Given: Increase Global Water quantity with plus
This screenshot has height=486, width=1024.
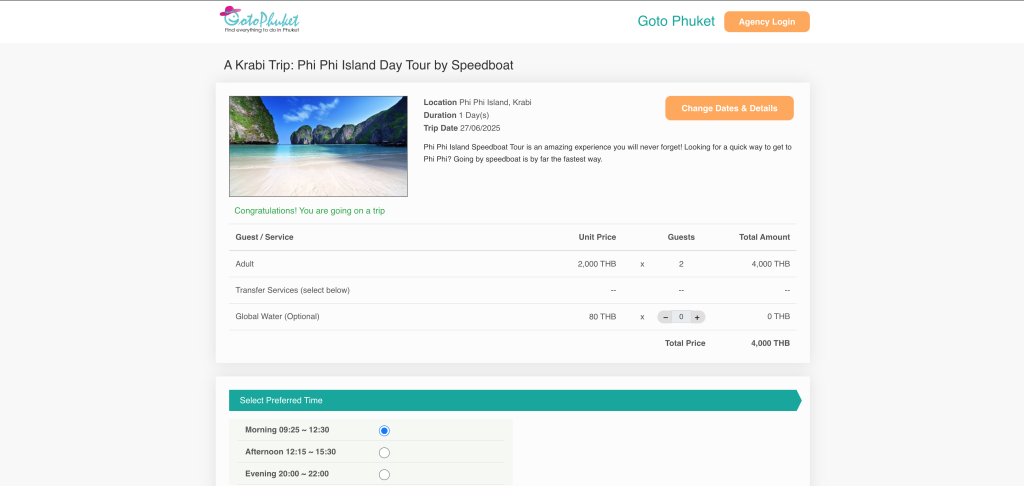Looking at the screenshot, I should [x=697, y=317].
